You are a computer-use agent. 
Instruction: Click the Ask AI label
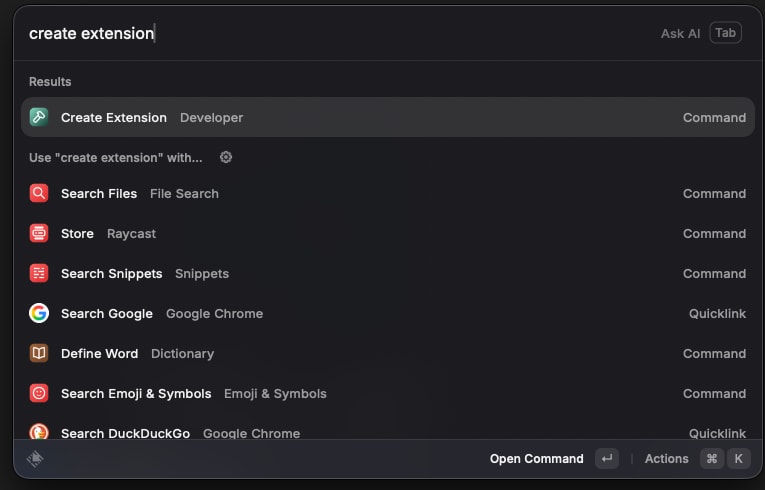[680, 33]
